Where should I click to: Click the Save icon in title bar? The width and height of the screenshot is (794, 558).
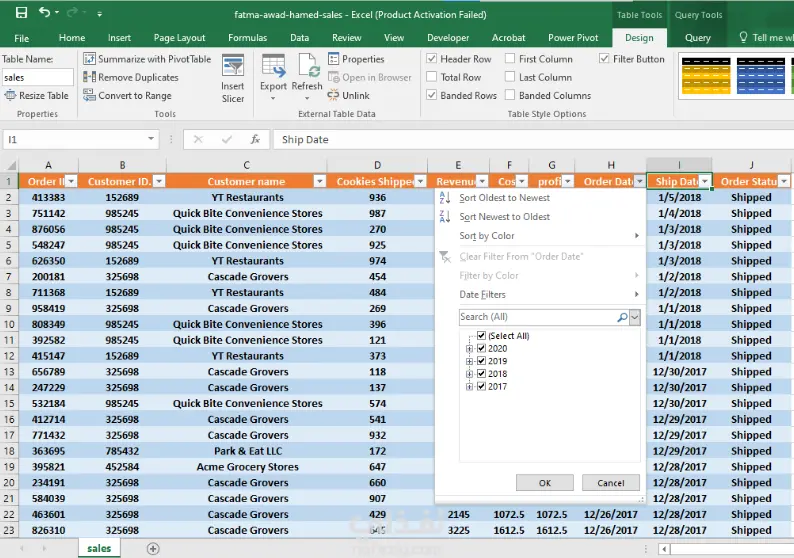pos(20,14)
